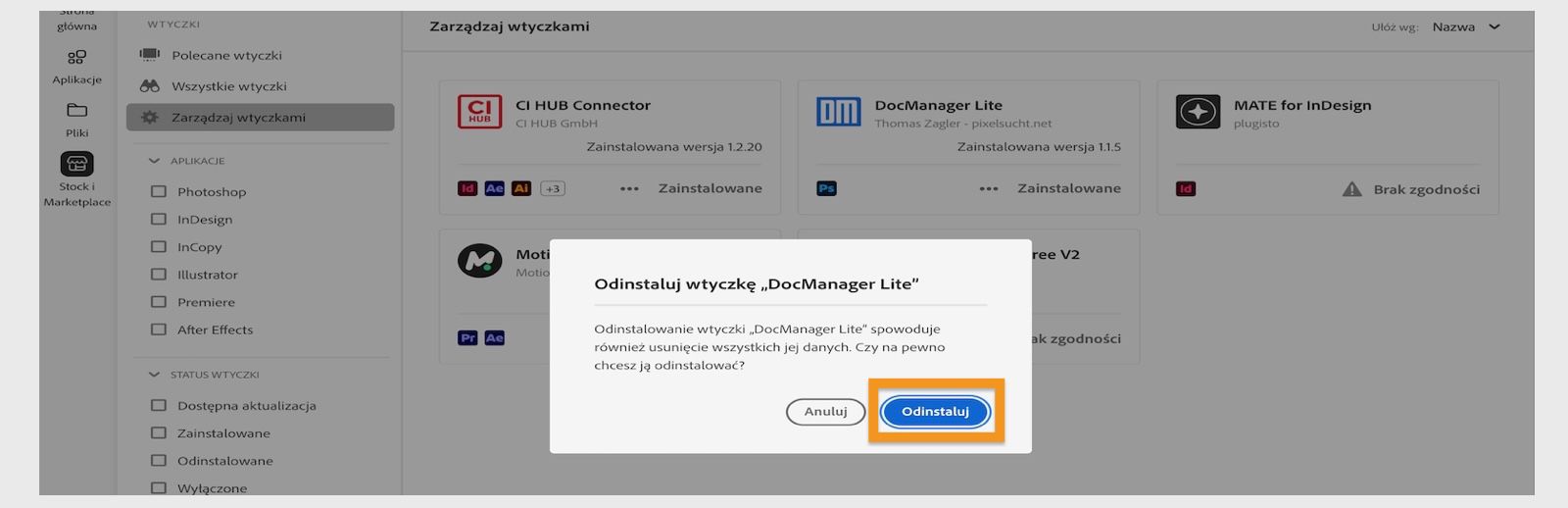Click After Effects badge on Motion card
The height and width of the screenshot is (508, 1568).
tap(494, 338)
